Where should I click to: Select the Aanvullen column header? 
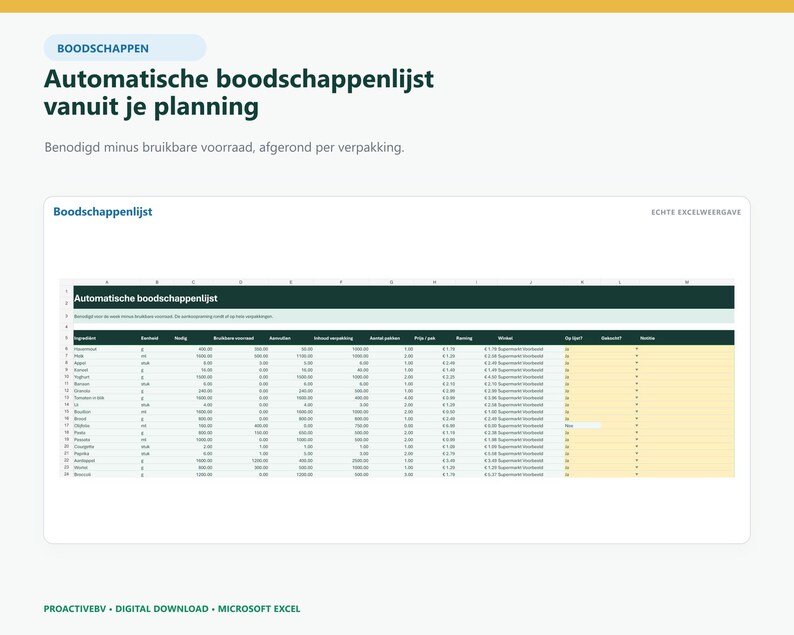coord(291,338)
